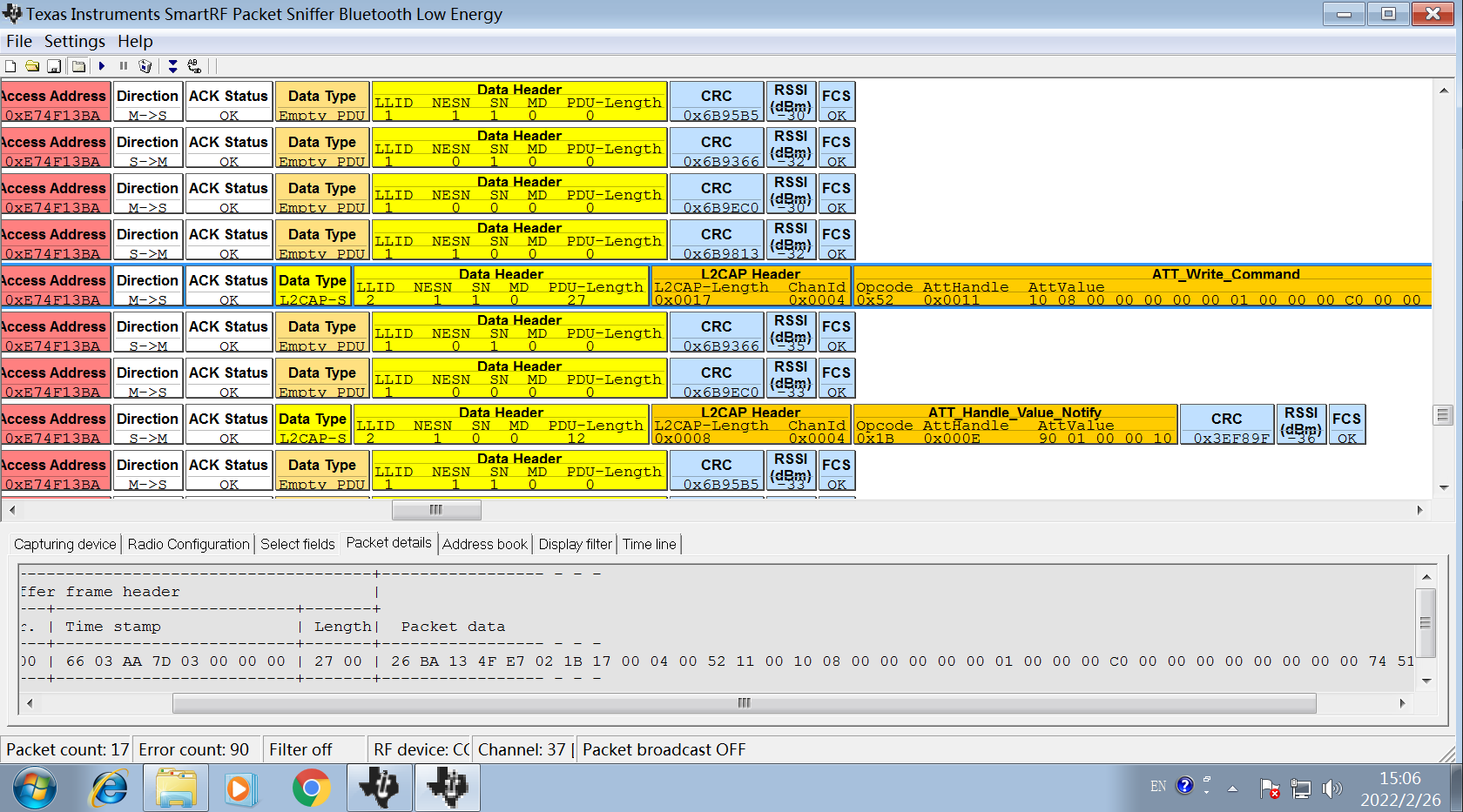This screenshot has width=1463, height=812.
Task: Click the New capture toolbar icon
Action: (x=10, y=66)
